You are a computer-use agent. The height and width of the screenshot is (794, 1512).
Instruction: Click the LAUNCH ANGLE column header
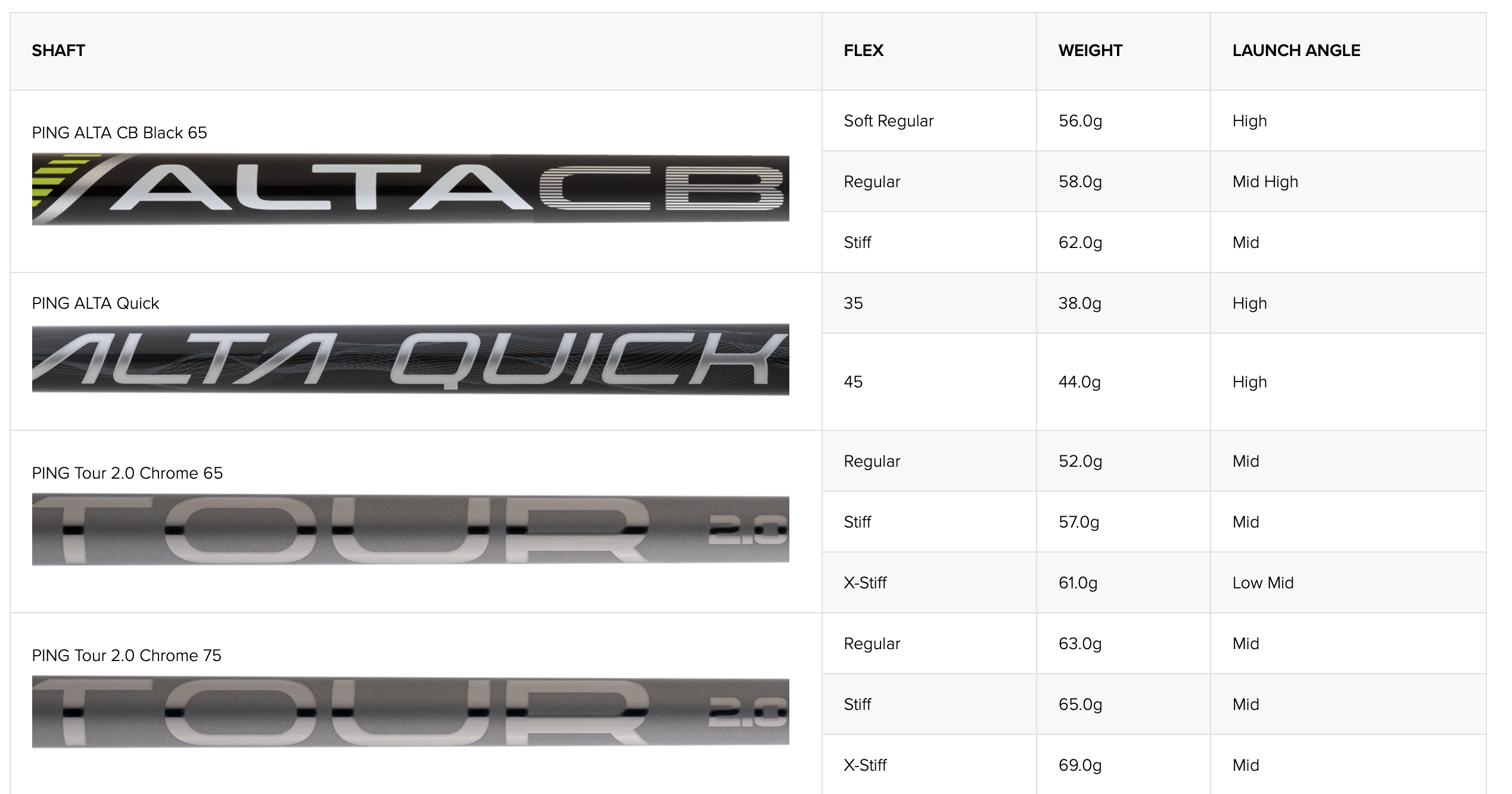1296,51
